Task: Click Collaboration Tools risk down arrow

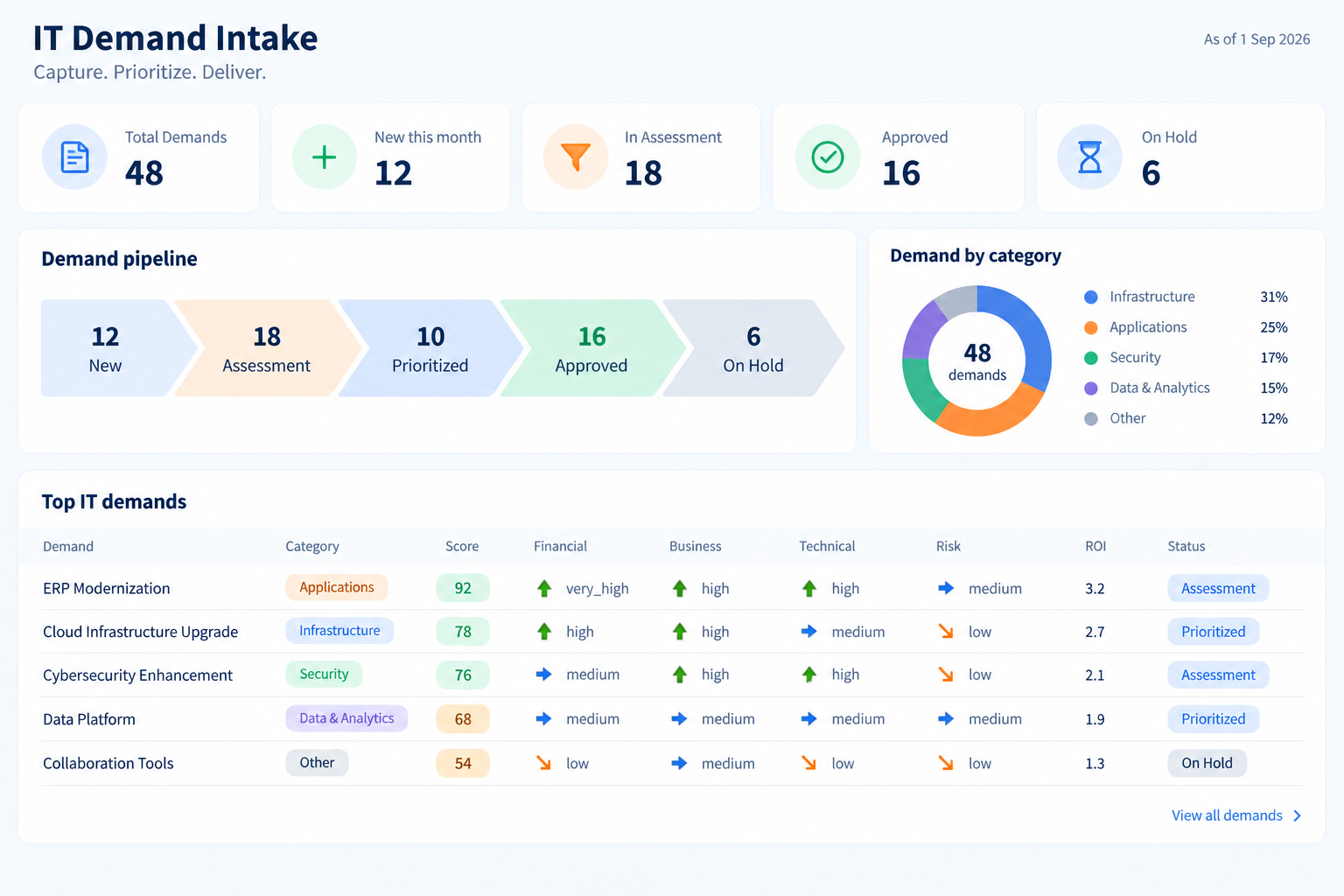Action: (x=946, y=764)
